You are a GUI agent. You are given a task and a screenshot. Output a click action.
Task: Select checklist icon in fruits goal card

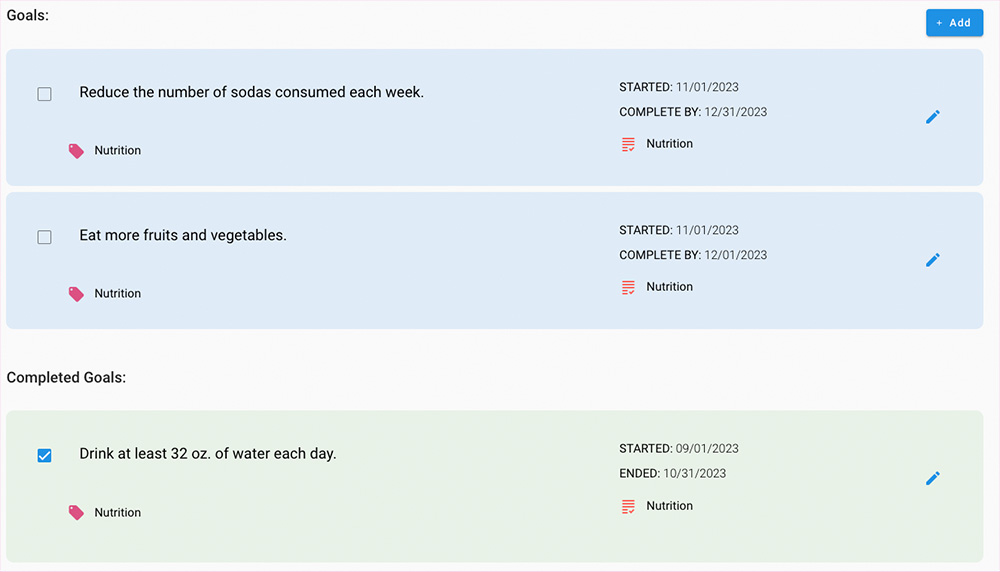(628, 288)
